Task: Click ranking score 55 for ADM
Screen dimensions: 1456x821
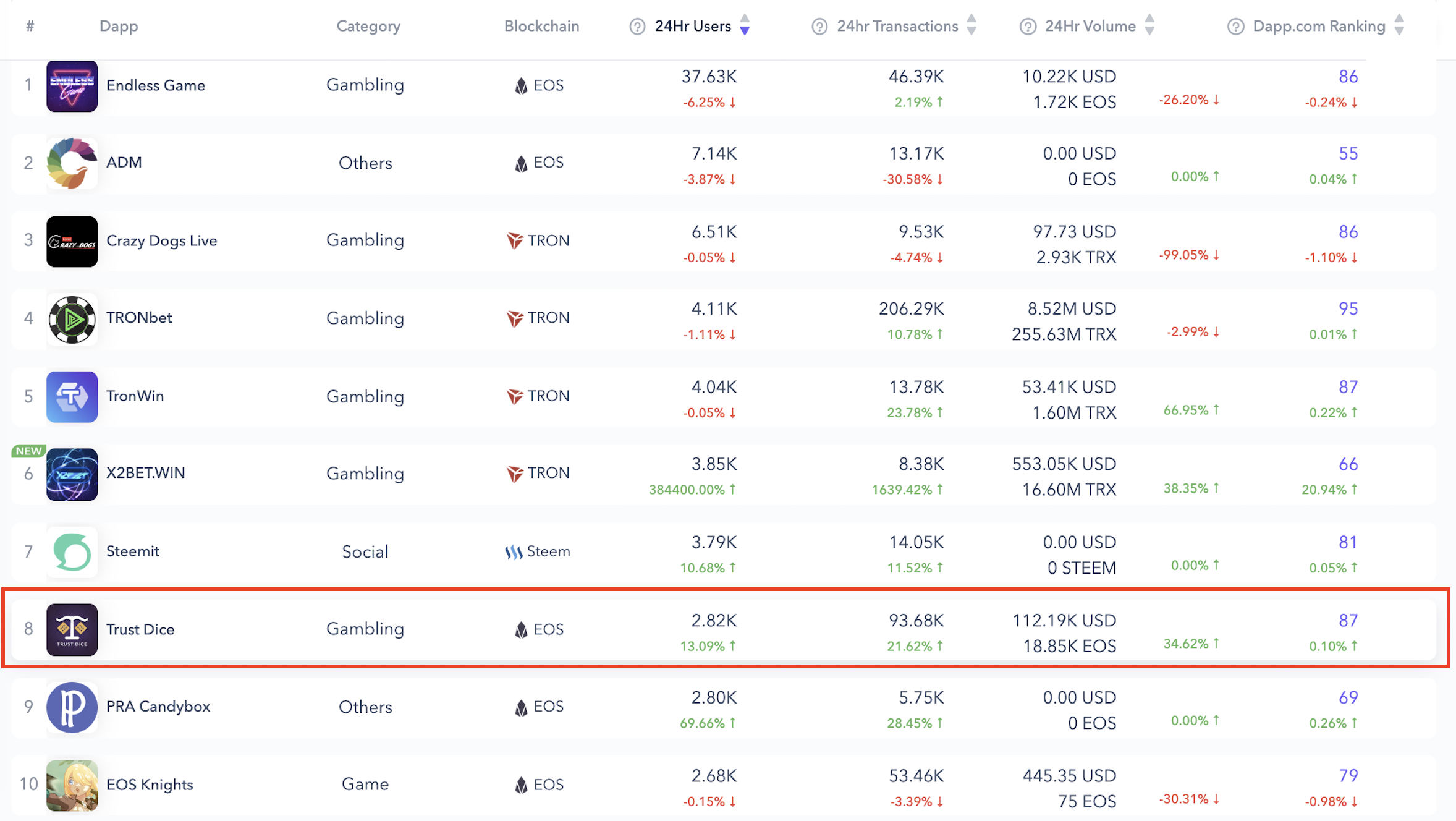Action: pos(1348,153)
